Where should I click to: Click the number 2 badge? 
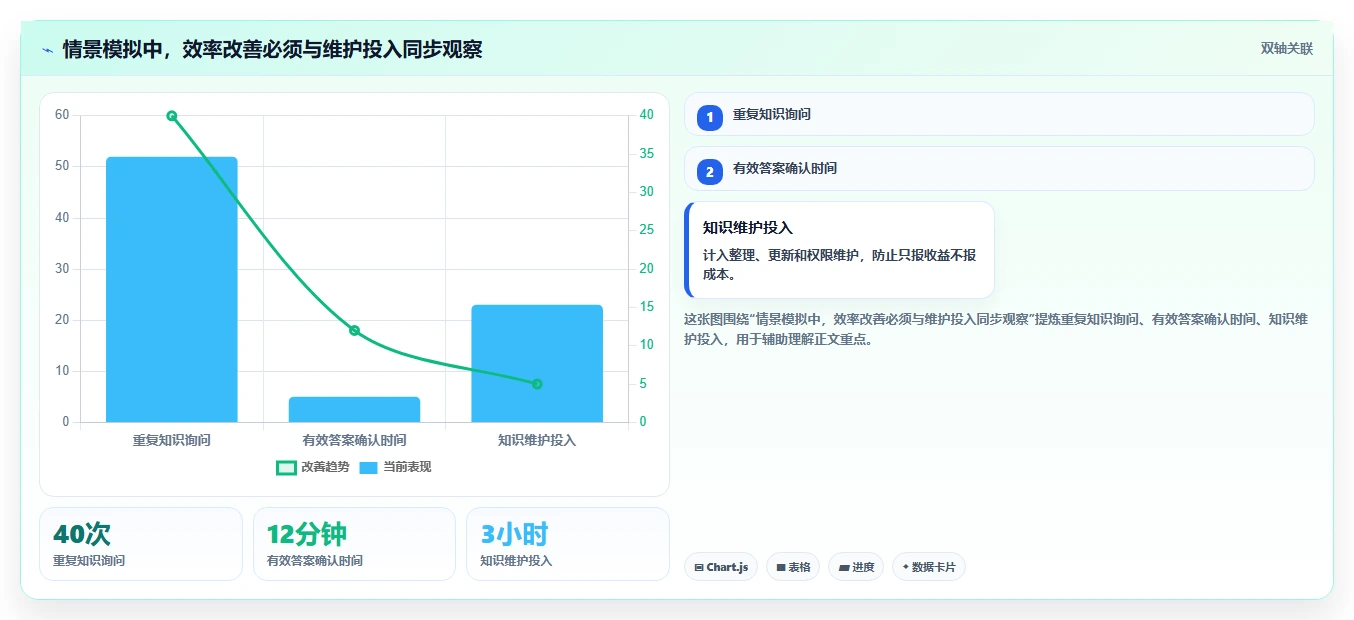[x=710, y=172]
